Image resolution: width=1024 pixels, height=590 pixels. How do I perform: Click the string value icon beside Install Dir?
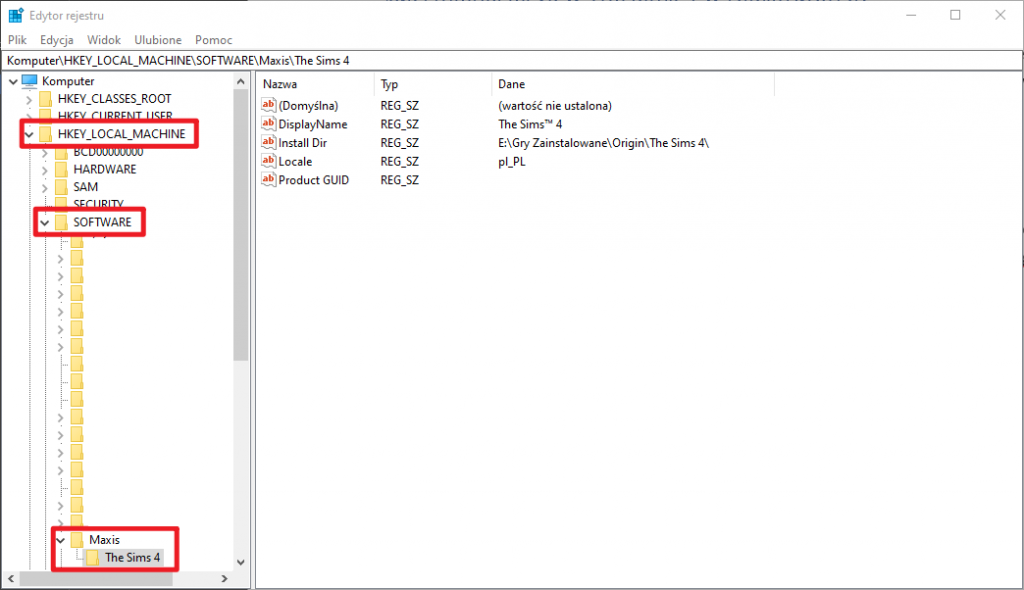tap(268, 142)
